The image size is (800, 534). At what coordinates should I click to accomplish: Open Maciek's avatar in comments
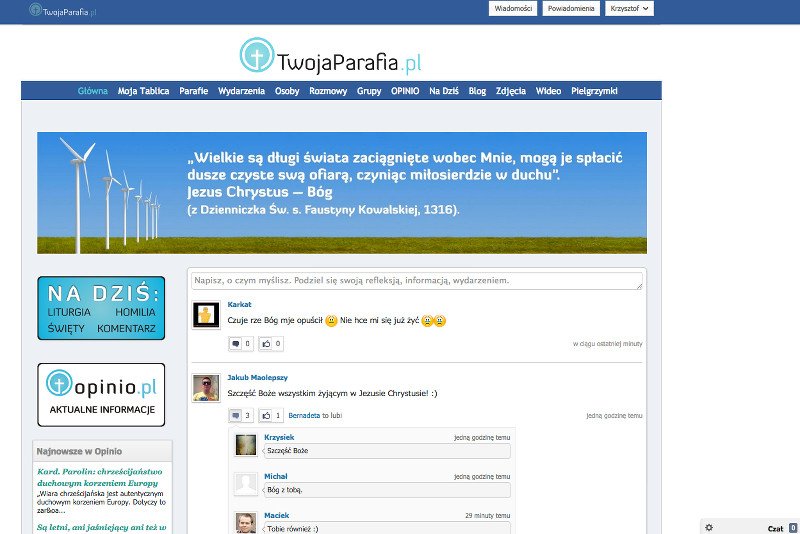245,523
